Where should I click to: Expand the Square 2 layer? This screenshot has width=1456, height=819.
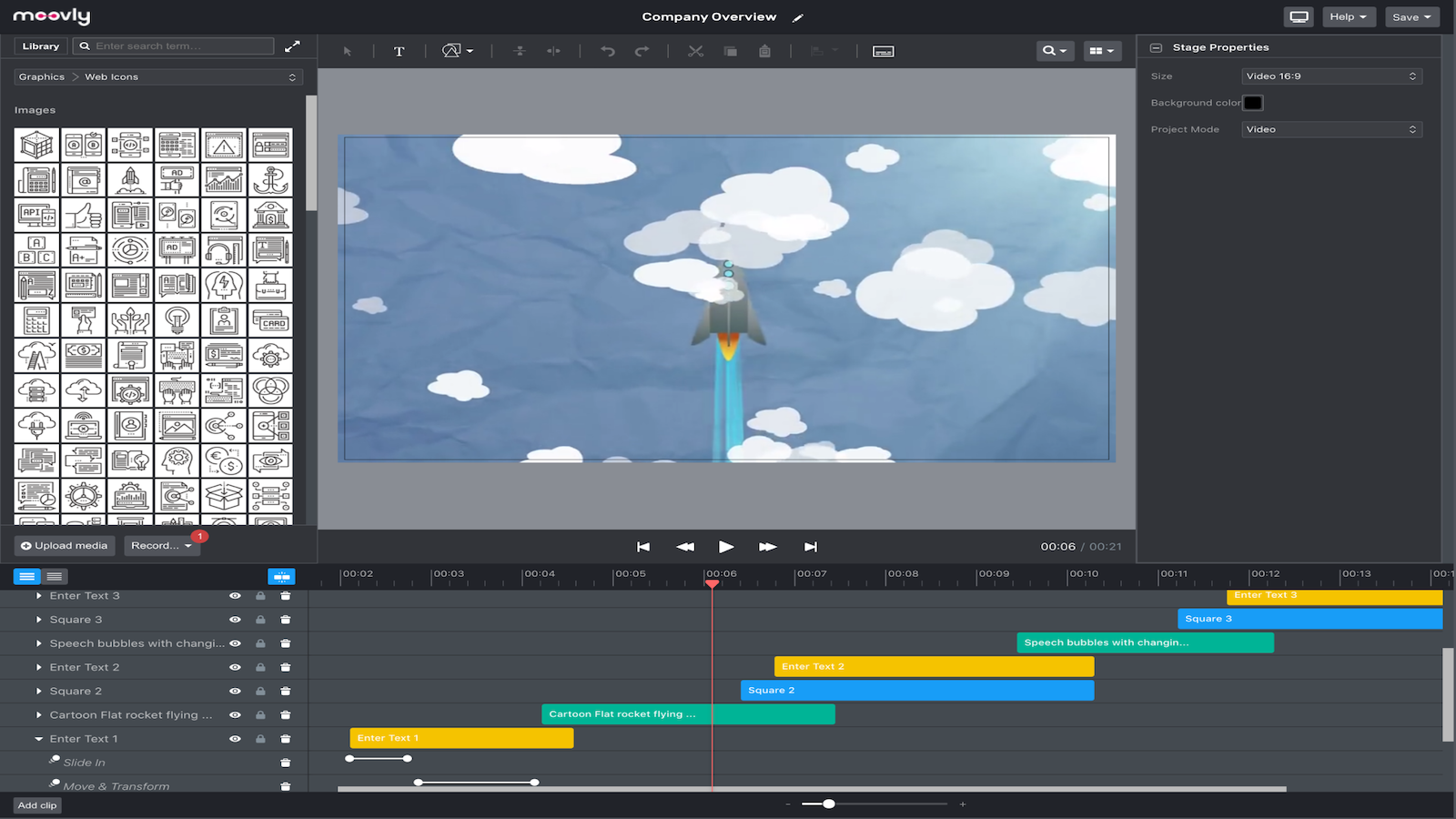(x=38, y=690)
